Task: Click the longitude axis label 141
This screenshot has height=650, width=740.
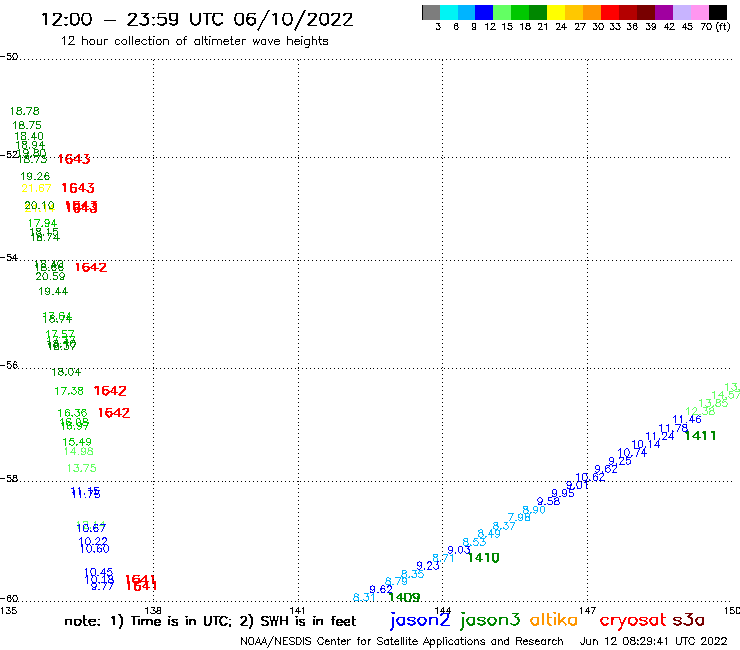Action: pyautogui.click(x=298, y=610)
